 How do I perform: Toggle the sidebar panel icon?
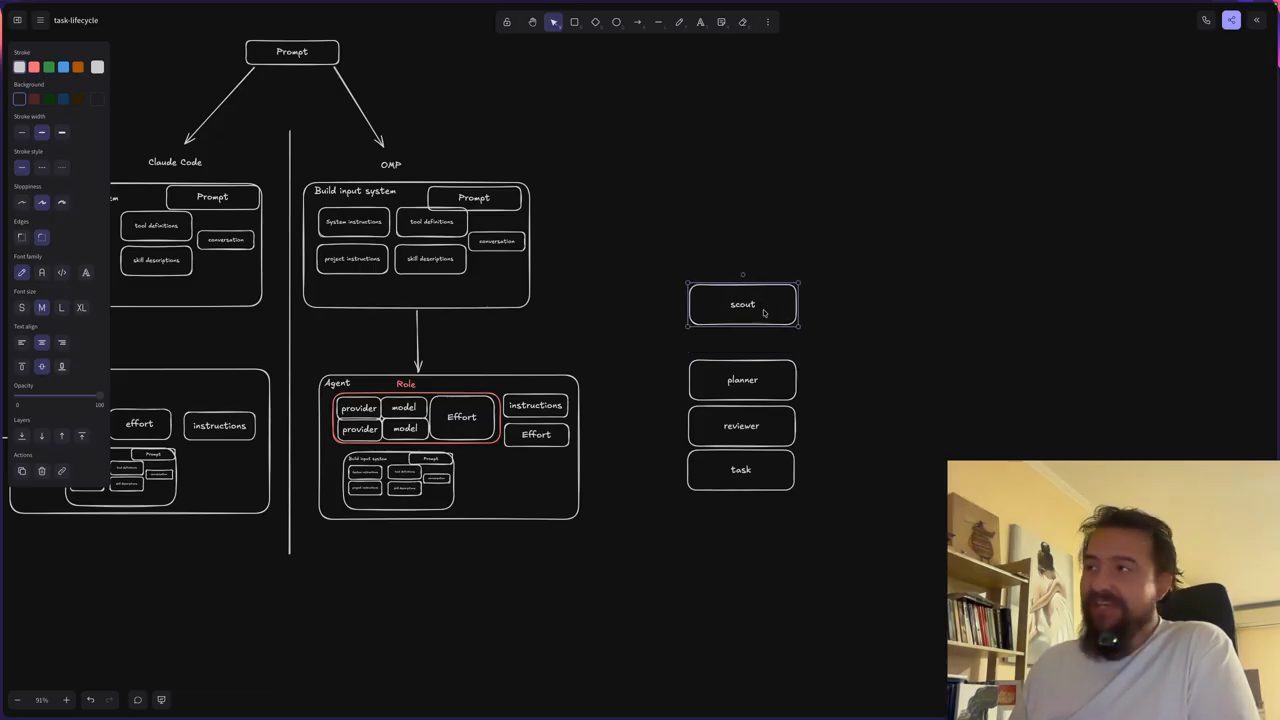[17, 20]
